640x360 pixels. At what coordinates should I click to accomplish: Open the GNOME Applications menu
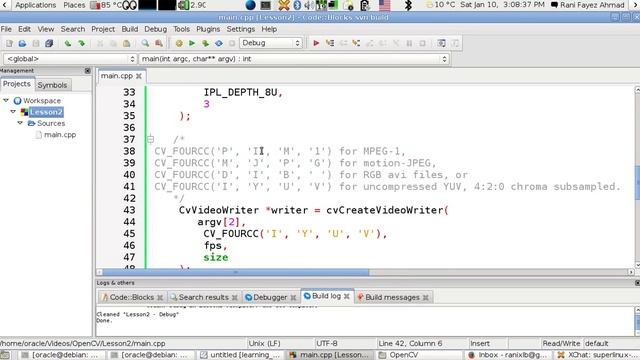(x=36, y=5)
